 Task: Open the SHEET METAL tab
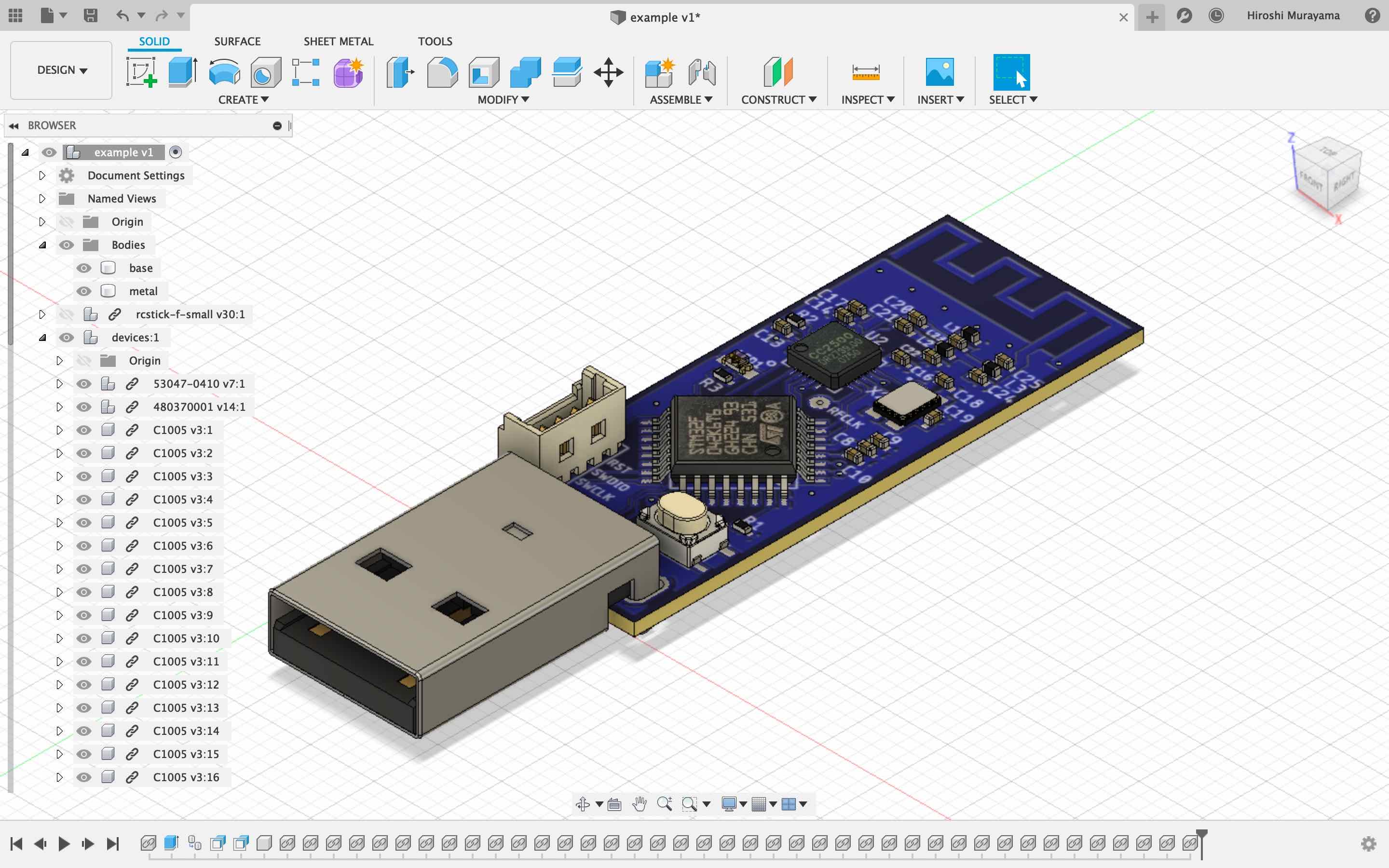338,41
